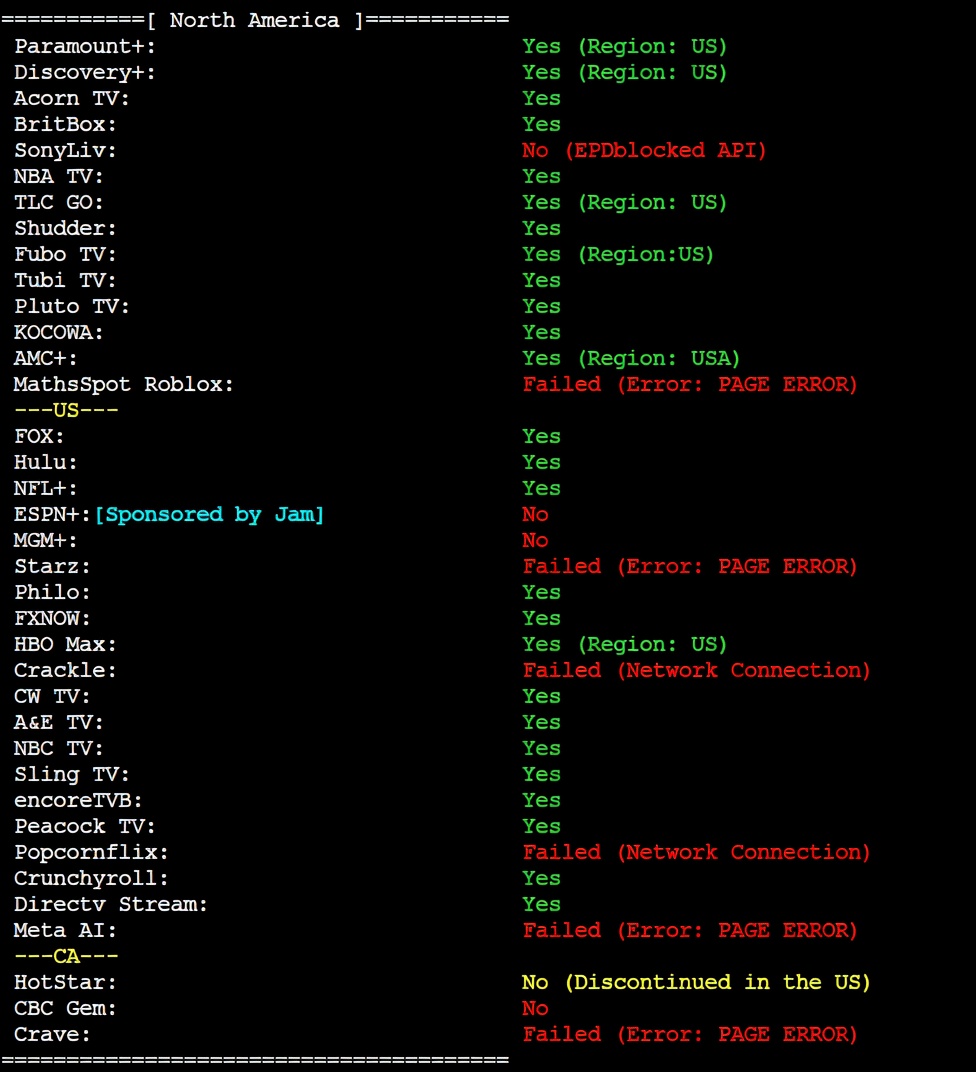Click the SonyLiv EPDblocked API result
The height and width of the screenshot is (1072, 976).
[644, 150]
